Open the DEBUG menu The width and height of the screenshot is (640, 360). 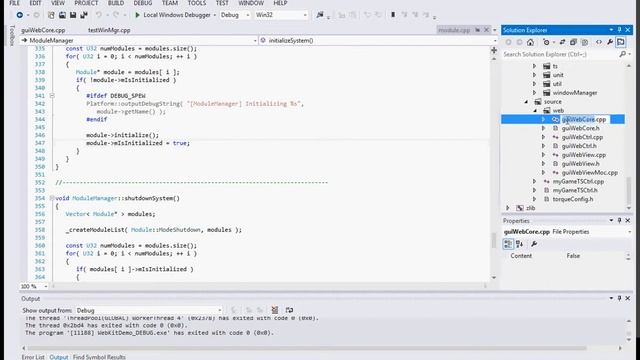pyautogui.click(x=143, y=3)
